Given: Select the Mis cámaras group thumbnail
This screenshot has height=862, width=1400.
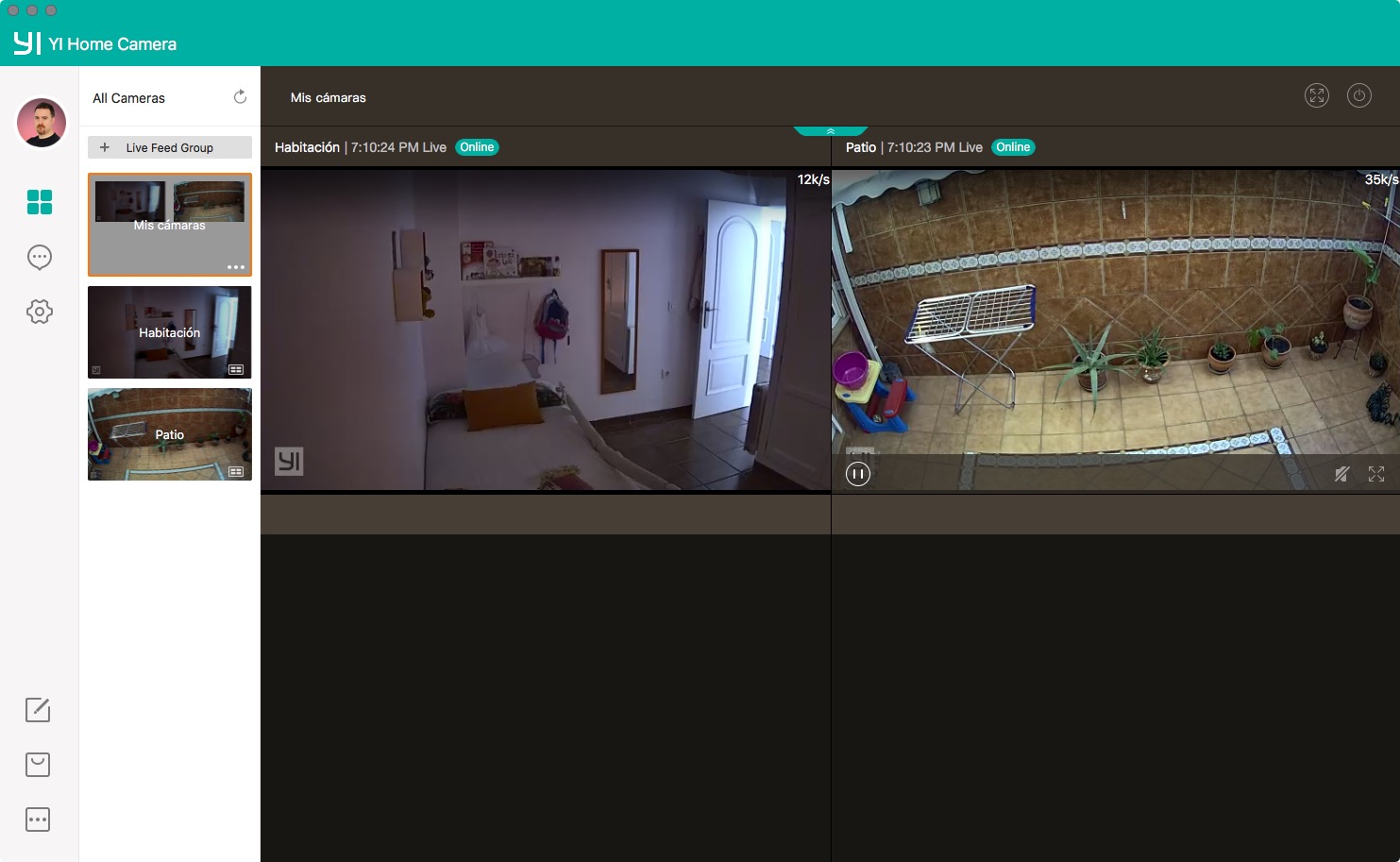Looking at the screenshot, I should [x=170, y=225].
